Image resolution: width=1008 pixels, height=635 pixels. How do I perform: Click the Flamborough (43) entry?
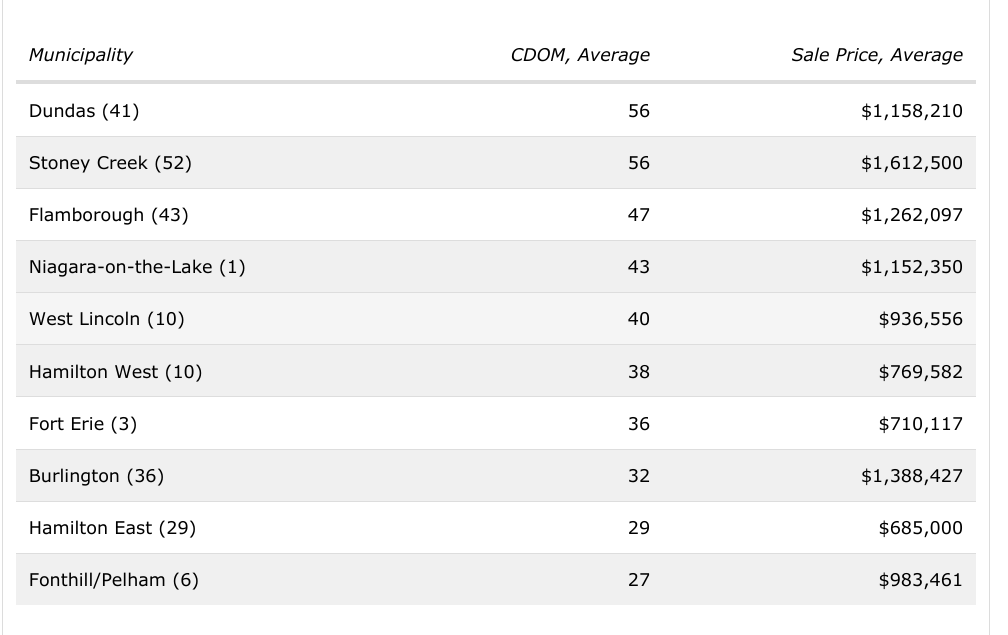pyautogui.click(x=109, y=215)
